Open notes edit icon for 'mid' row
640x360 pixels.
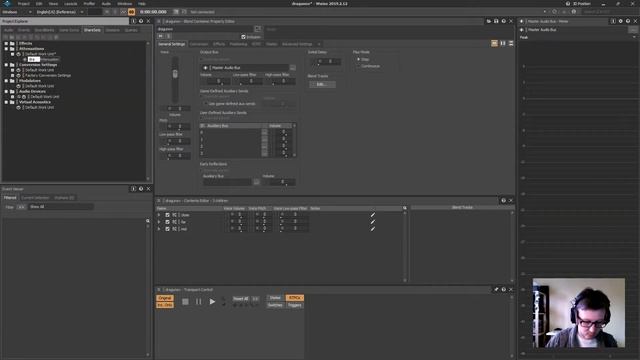[x=373, y=229]
